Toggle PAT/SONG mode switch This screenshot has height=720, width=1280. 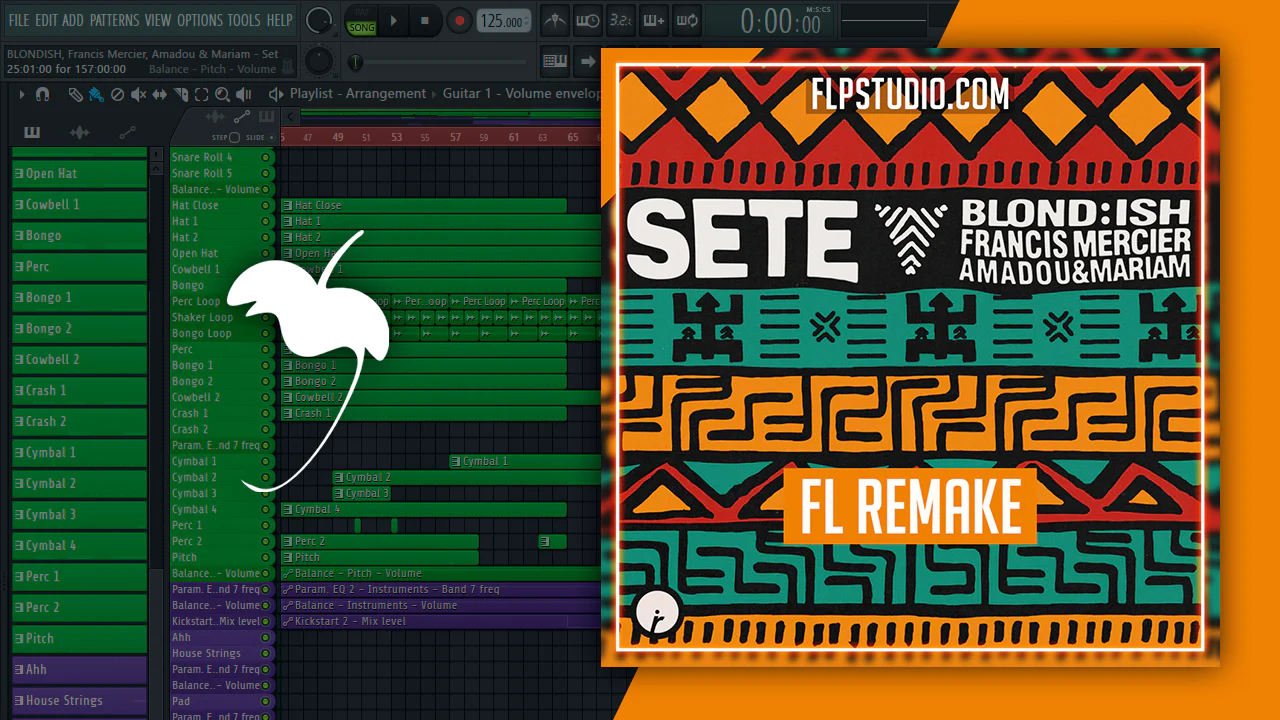click(x=361, y=20)
